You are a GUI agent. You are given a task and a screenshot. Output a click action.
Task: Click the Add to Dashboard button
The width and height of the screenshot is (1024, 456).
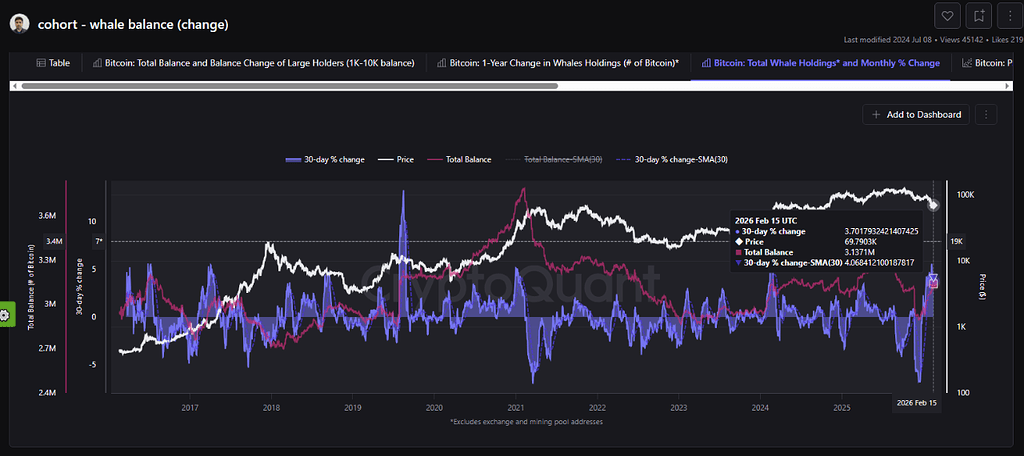coord(916,114)
